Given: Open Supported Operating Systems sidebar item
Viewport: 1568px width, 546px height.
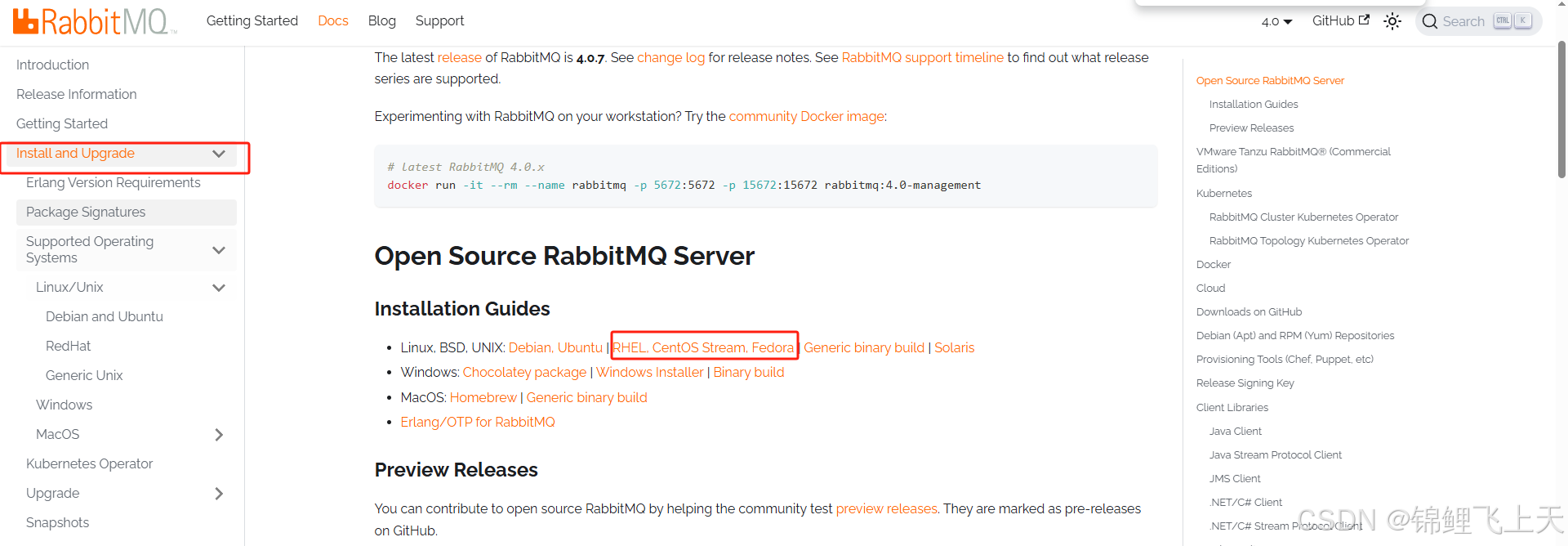Looking at the screenshot, I should 90,249.
